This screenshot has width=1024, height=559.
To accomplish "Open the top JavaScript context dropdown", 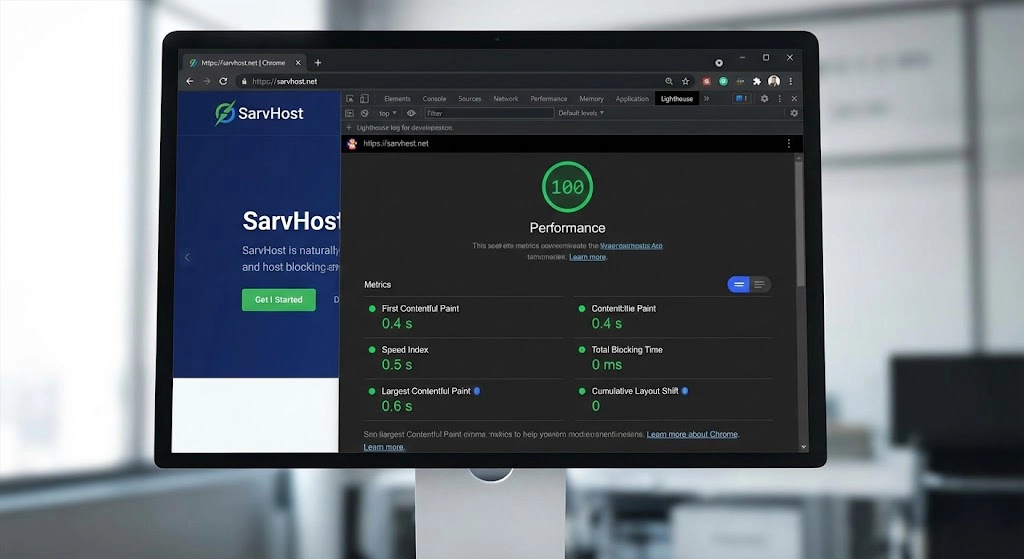I will tap(387, 113).
